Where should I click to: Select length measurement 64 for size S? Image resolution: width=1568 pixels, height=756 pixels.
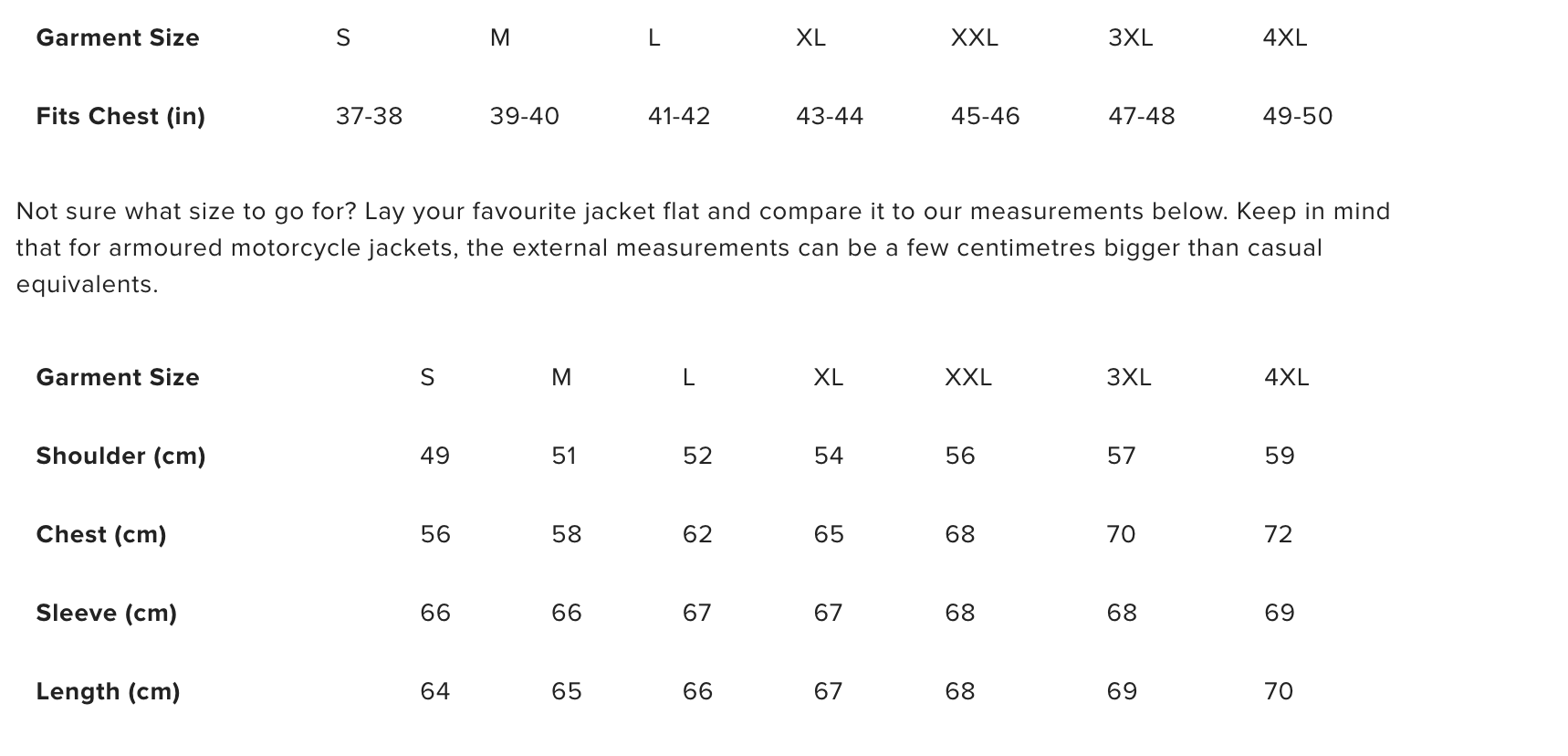pos(434,691)
